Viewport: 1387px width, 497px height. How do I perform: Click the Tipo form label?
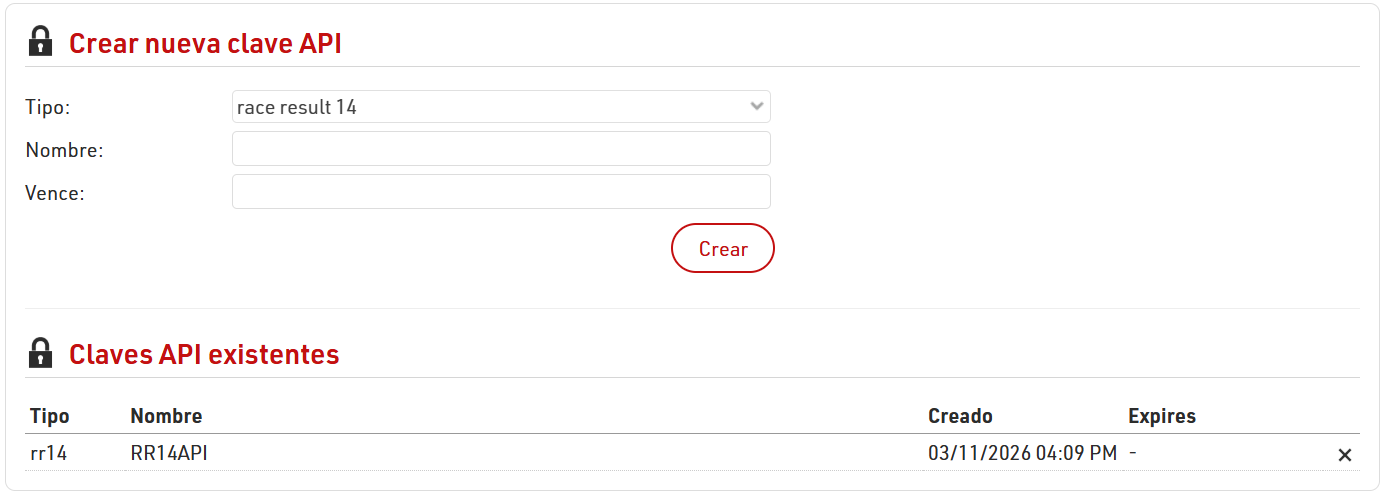[x=47, y=107]
